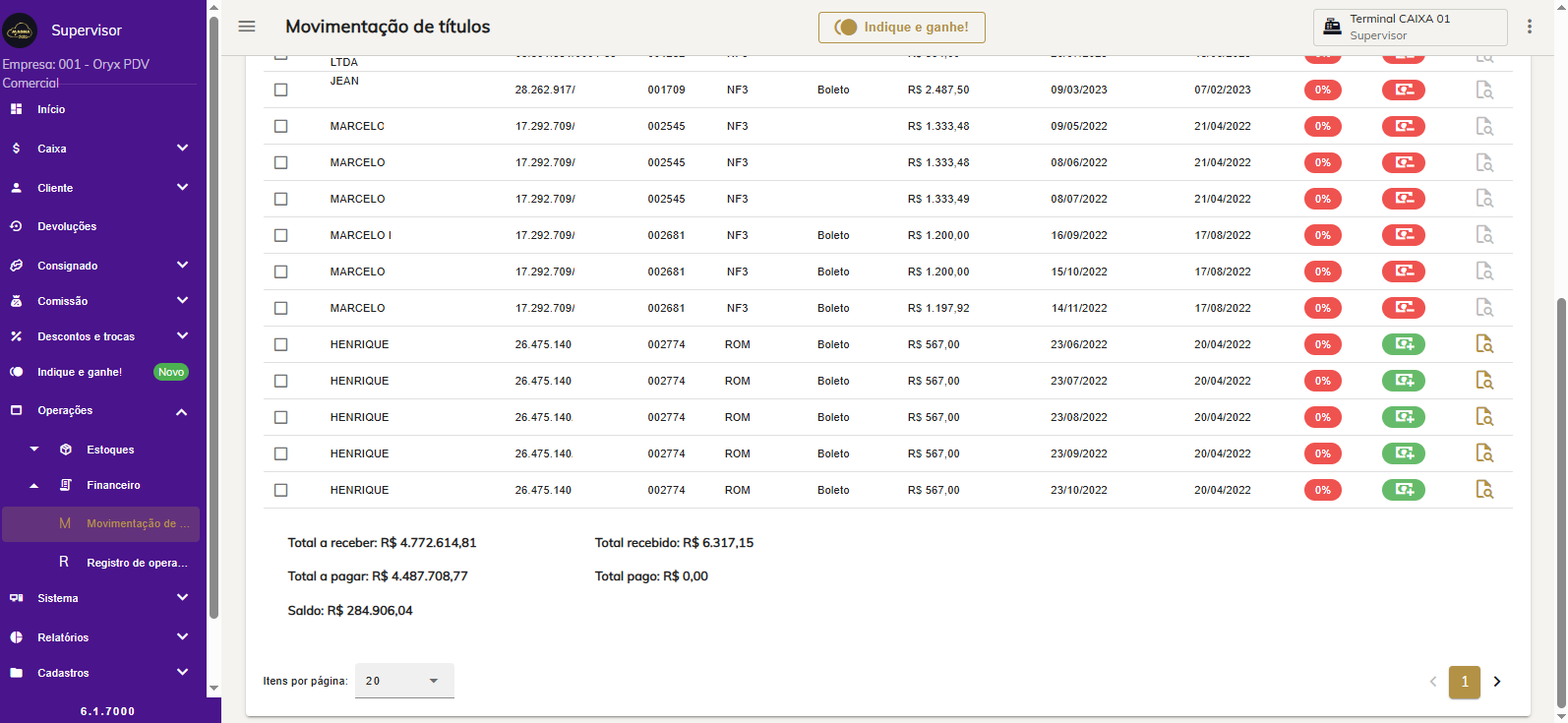Open Registro de operações in the sidebar

[x=136, y=563]
